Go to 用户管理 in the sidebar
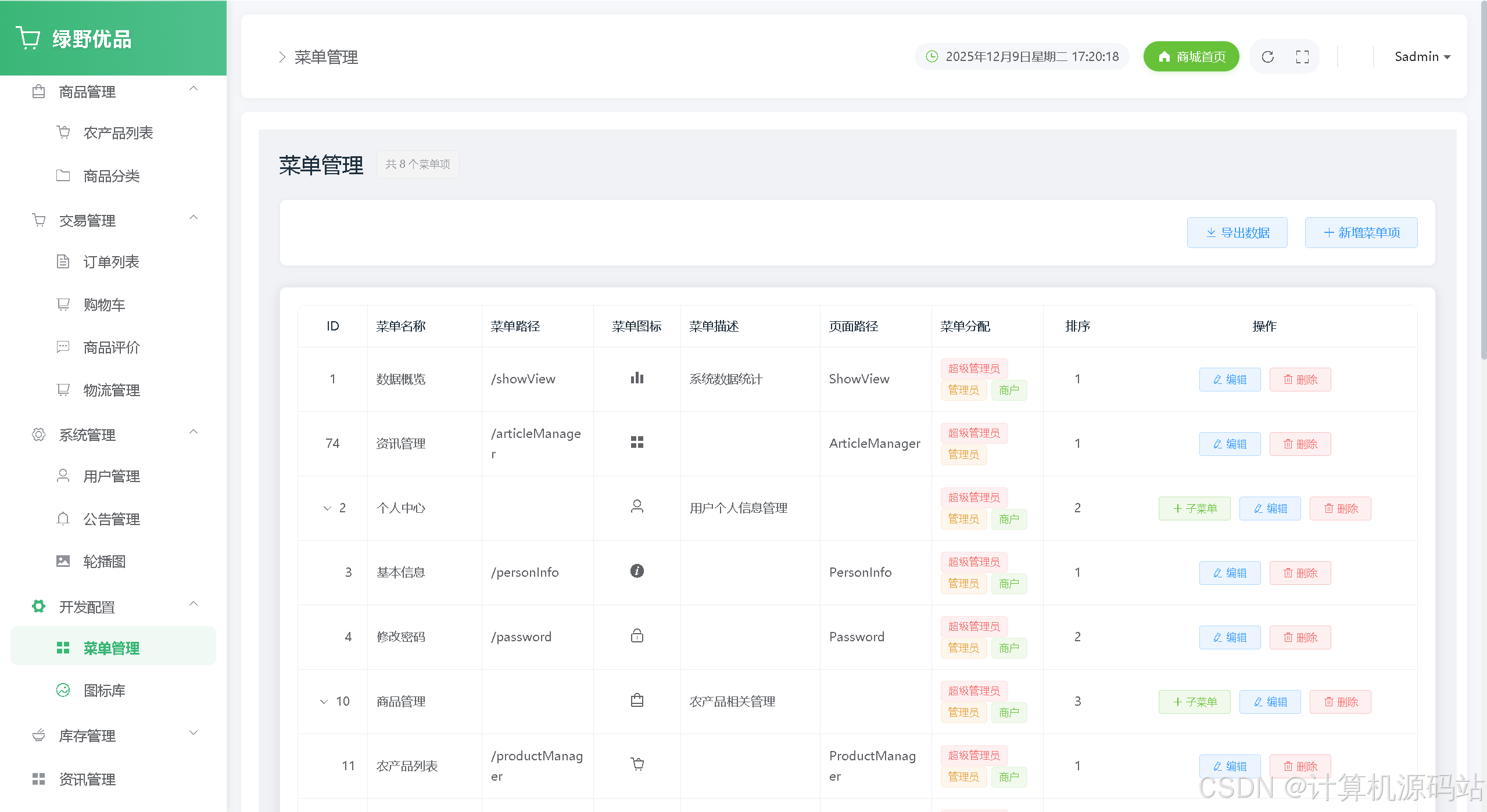1487x812 pixels. (x=112, y=476)
